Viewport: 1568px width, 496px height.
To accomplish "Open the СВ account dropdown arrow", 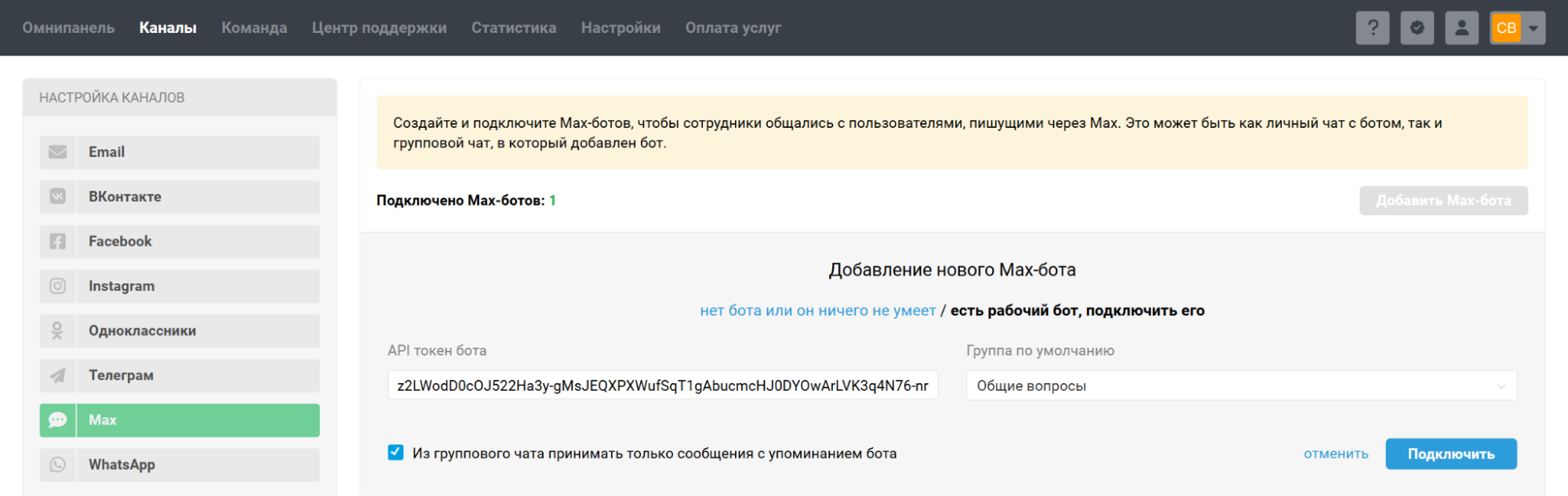I will click(x=1533, y=27).
